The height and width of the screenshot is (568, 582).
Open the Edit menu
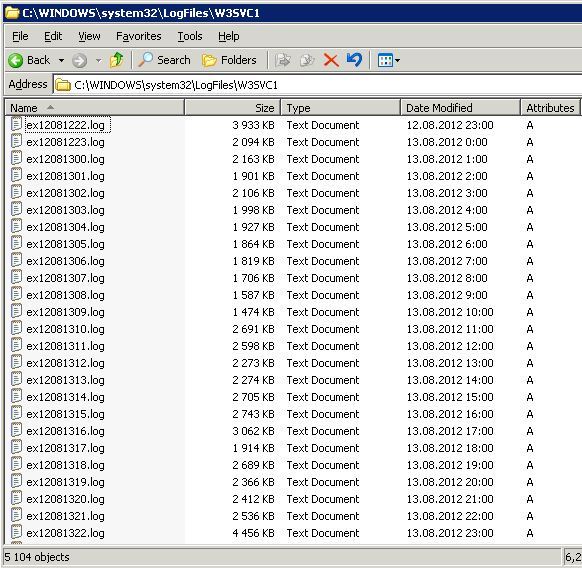click(53, 36)
